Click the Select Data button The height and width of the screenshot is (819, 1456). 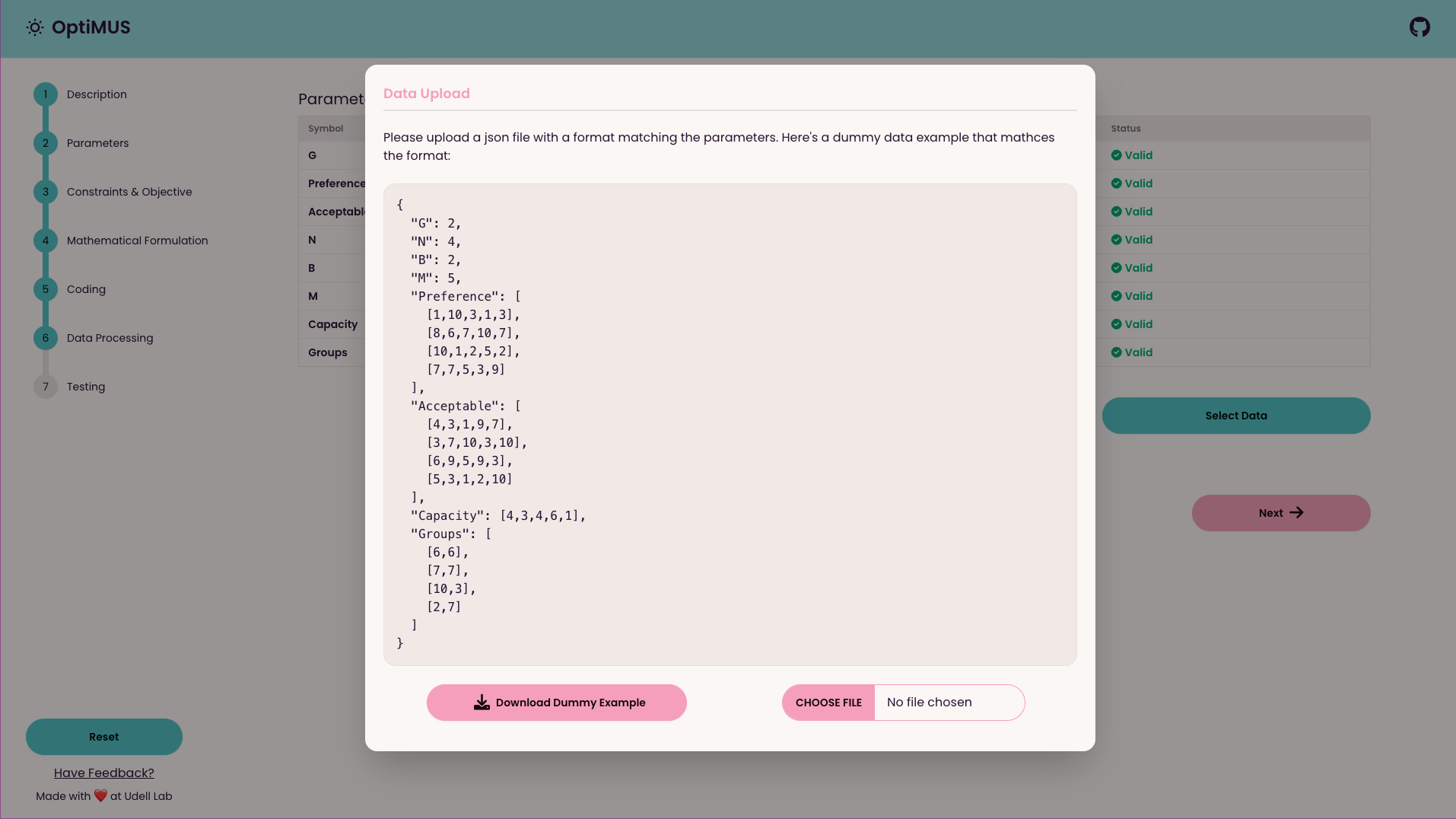click(1235, 416)
